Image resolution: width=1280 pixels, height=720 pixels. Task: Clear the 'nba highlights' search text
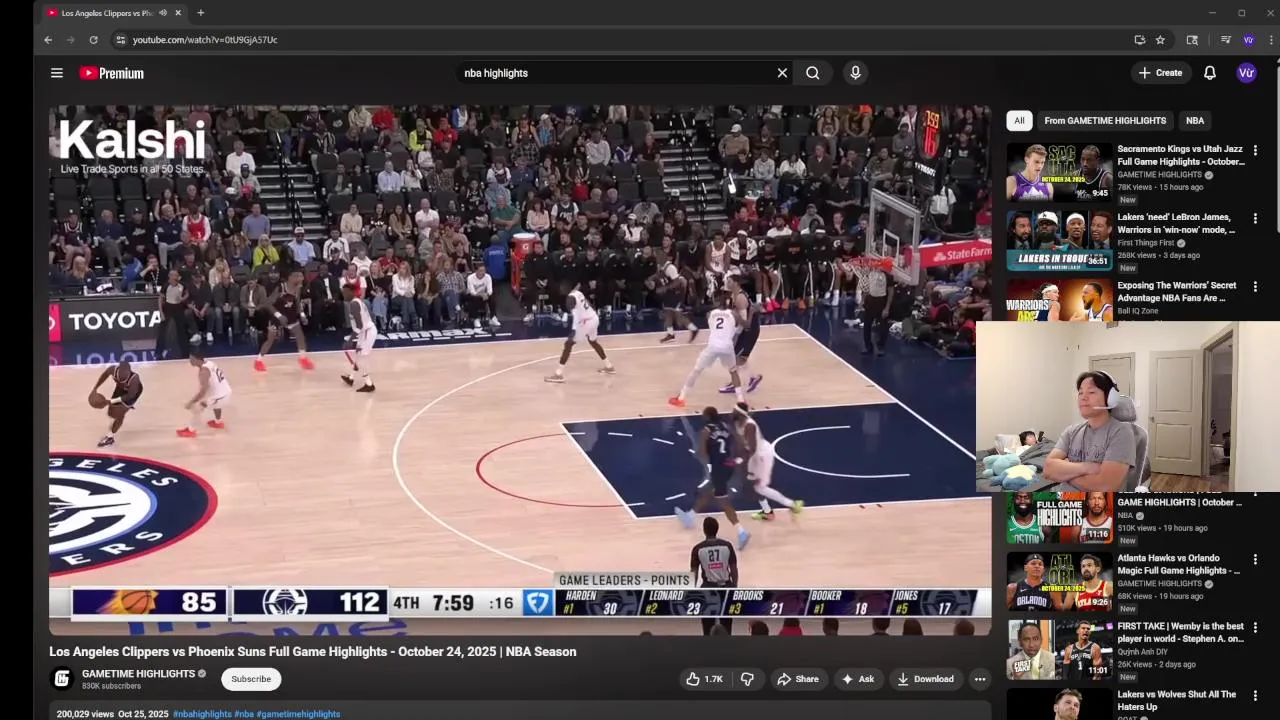[782, 73]
